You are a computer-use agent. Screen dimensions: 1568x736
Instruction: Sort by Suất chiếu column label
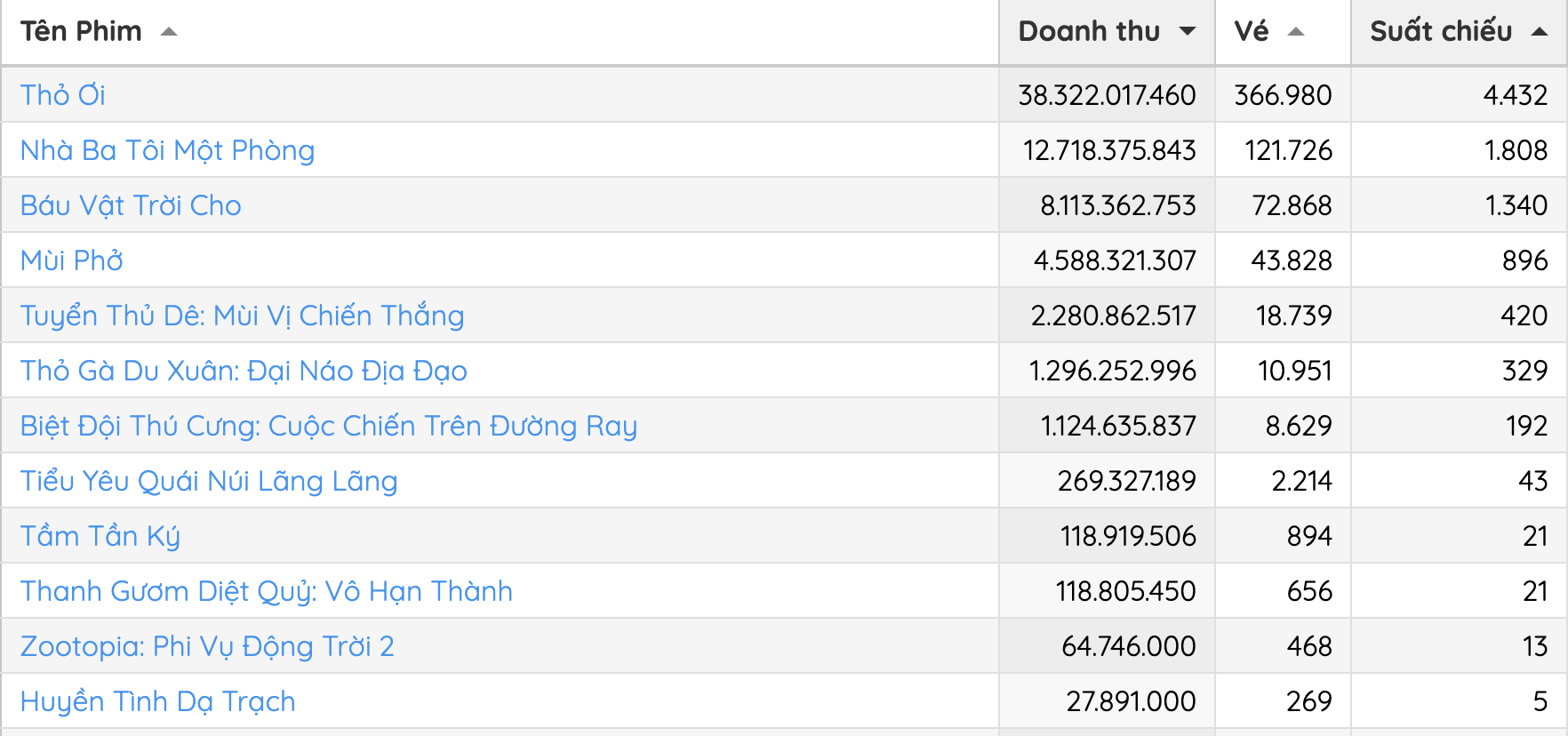(1440, 32)
